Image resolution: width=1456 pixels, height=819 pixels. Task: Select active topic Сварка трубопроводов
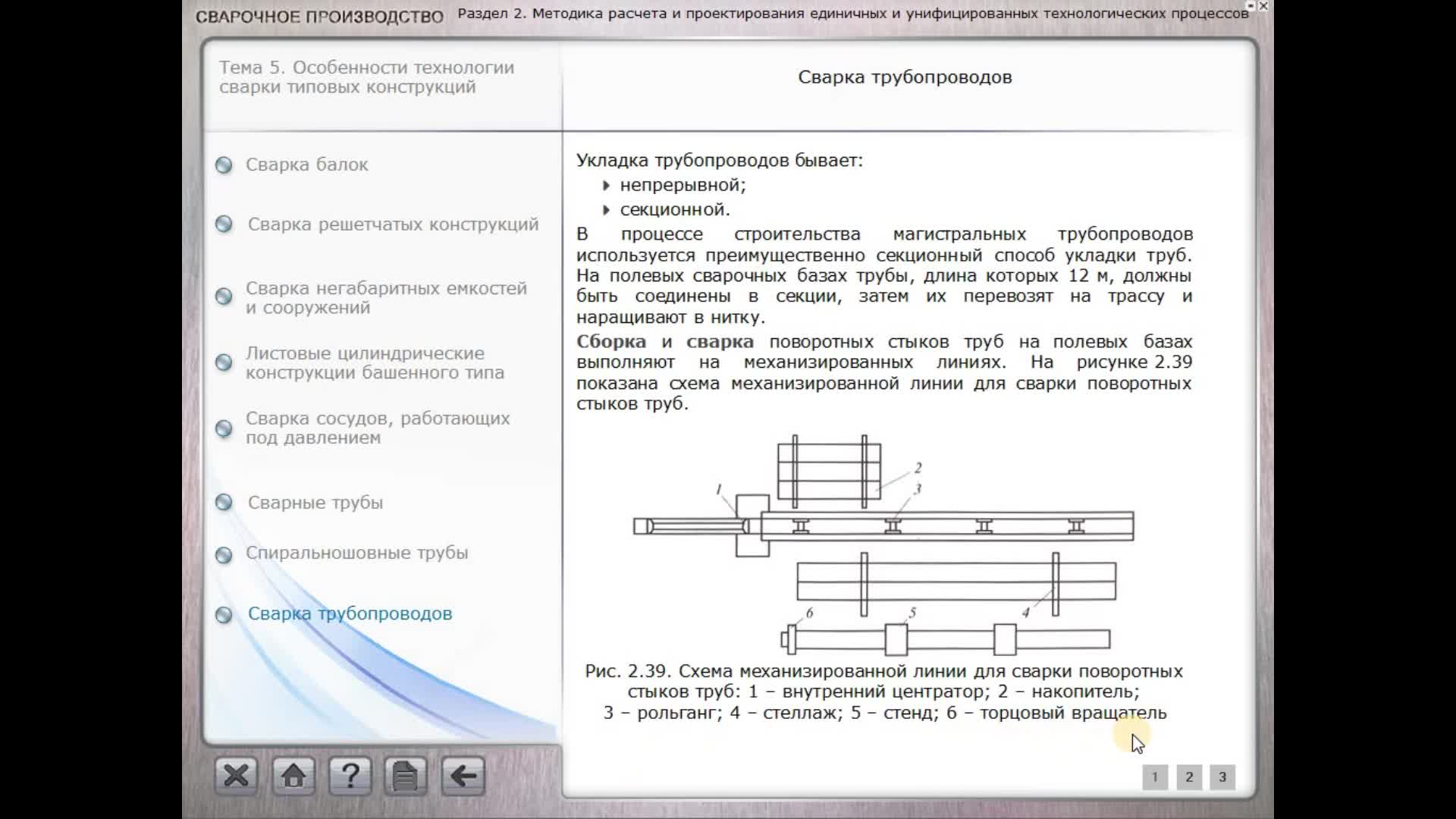click(x=350, y=613)
